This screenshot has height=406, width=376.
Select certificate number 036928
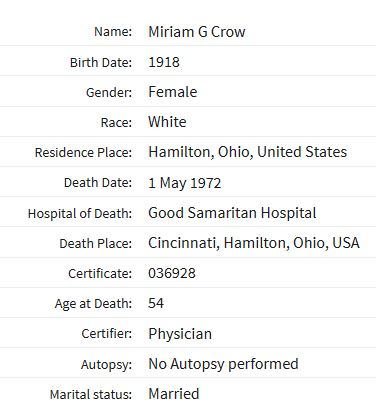pos(172,273)
